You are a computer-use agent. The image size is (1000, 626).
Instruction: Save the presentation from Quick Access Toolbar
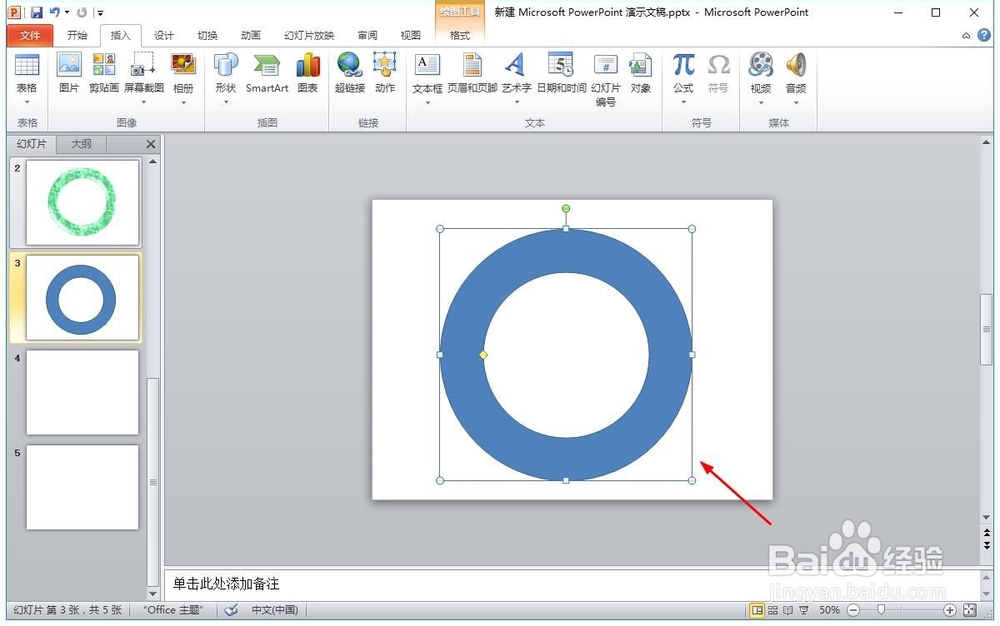[38, 11]
